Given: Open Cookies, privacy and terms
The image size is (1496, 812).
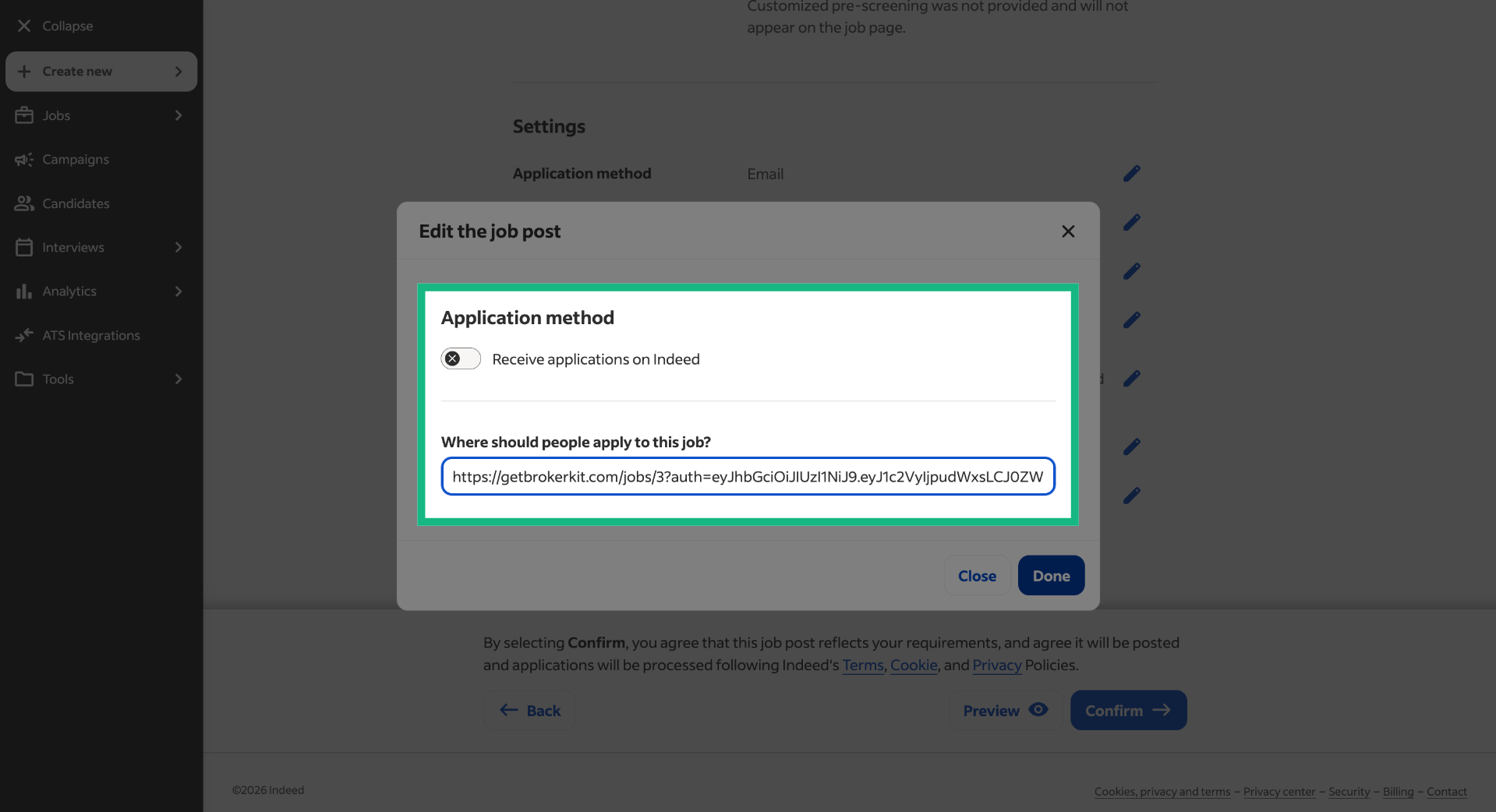Looking at the screenshot, I should click(x=1161, y=791).
